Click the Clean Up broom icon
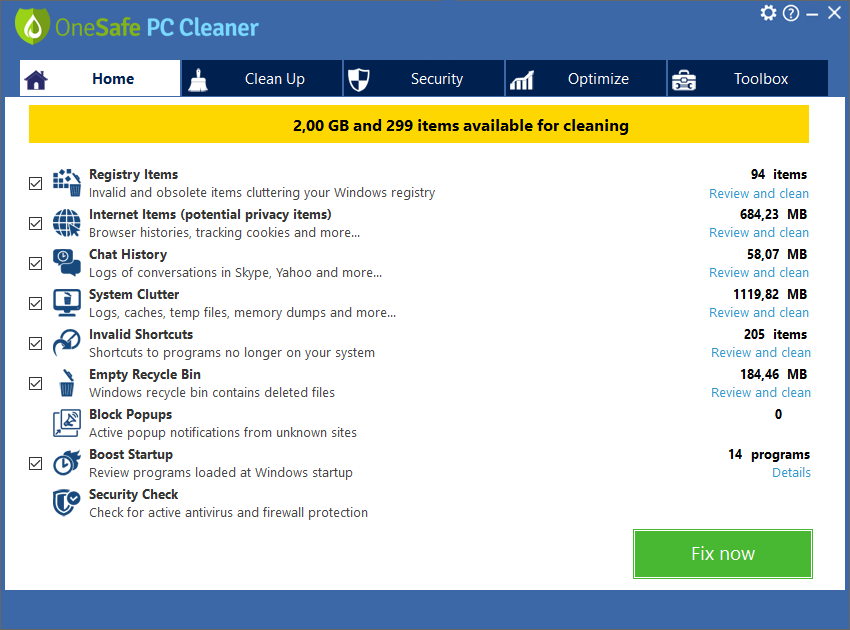The height and width of the screenshot is (630, 850). (198, 80)
